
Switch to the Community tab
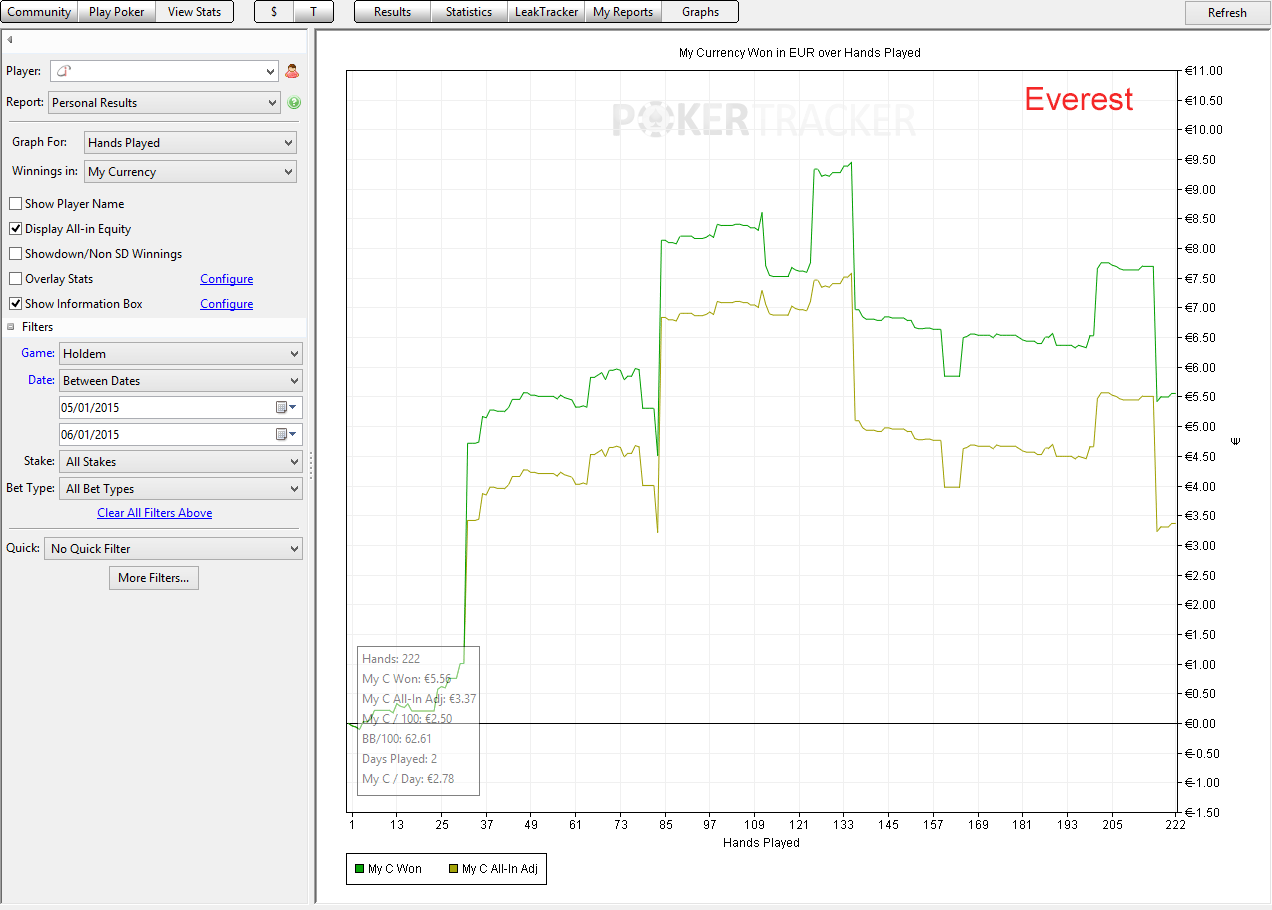click(40, 12)
